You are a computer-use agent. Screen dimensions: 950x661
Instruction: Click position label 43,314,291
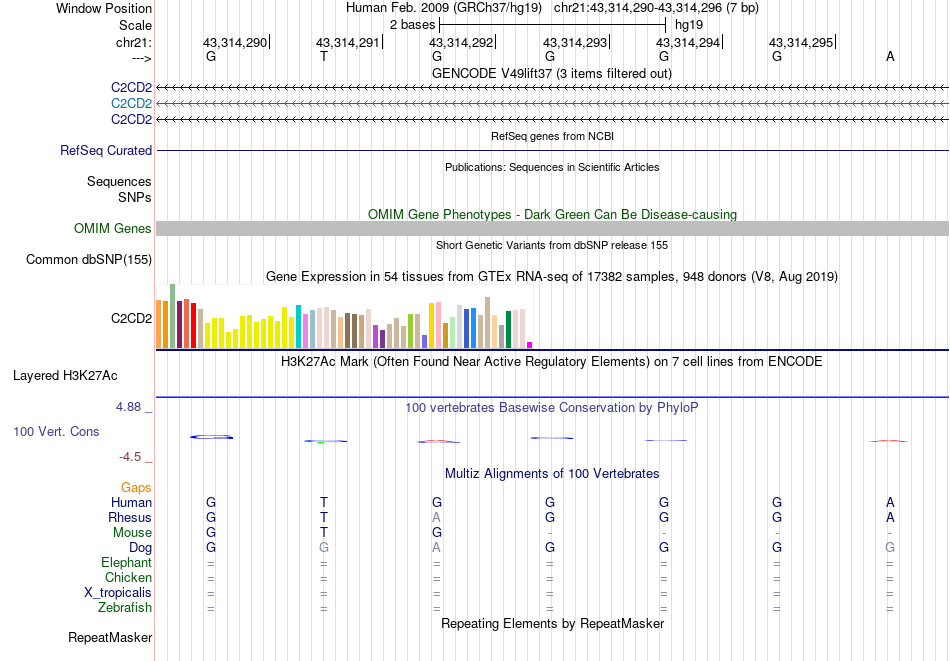pyautogui.click(x=348, y=42)
